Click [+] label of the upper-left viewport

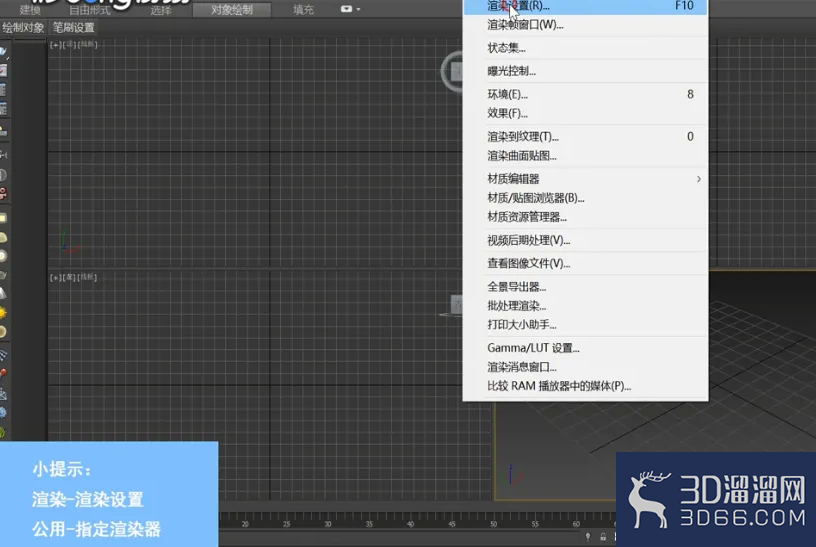[x=55, y=45]
